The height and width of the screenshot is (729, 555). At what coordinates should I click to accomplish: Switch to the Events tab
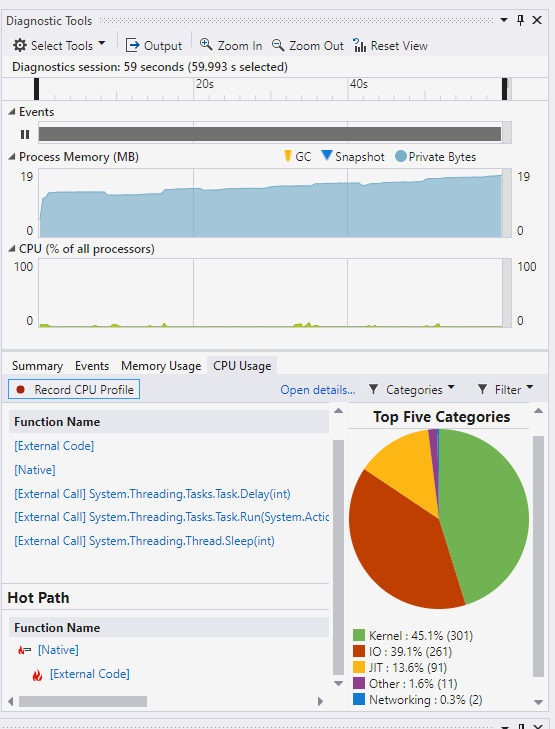[92, 366]
